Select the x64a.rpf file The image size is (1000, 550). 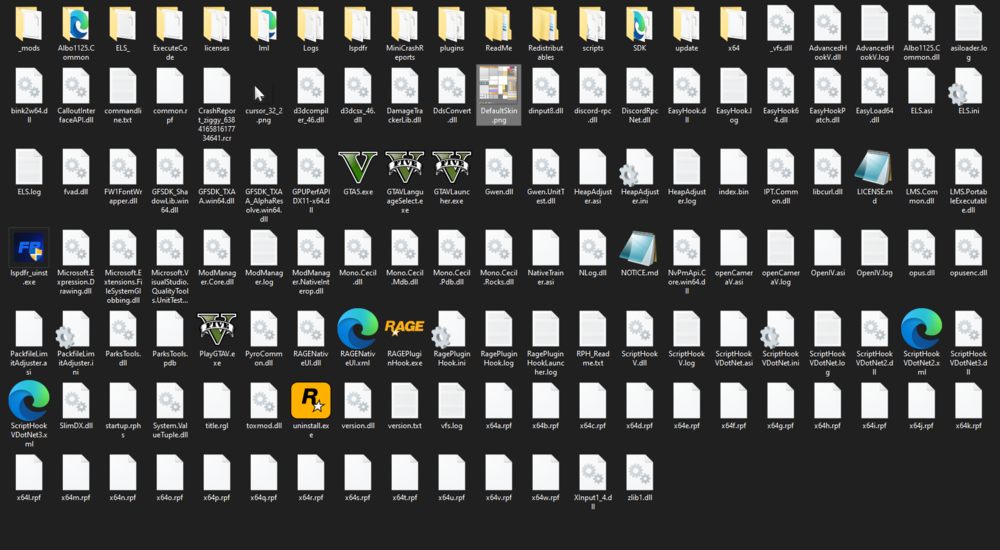pyautogui.click(x=498, y=401)
